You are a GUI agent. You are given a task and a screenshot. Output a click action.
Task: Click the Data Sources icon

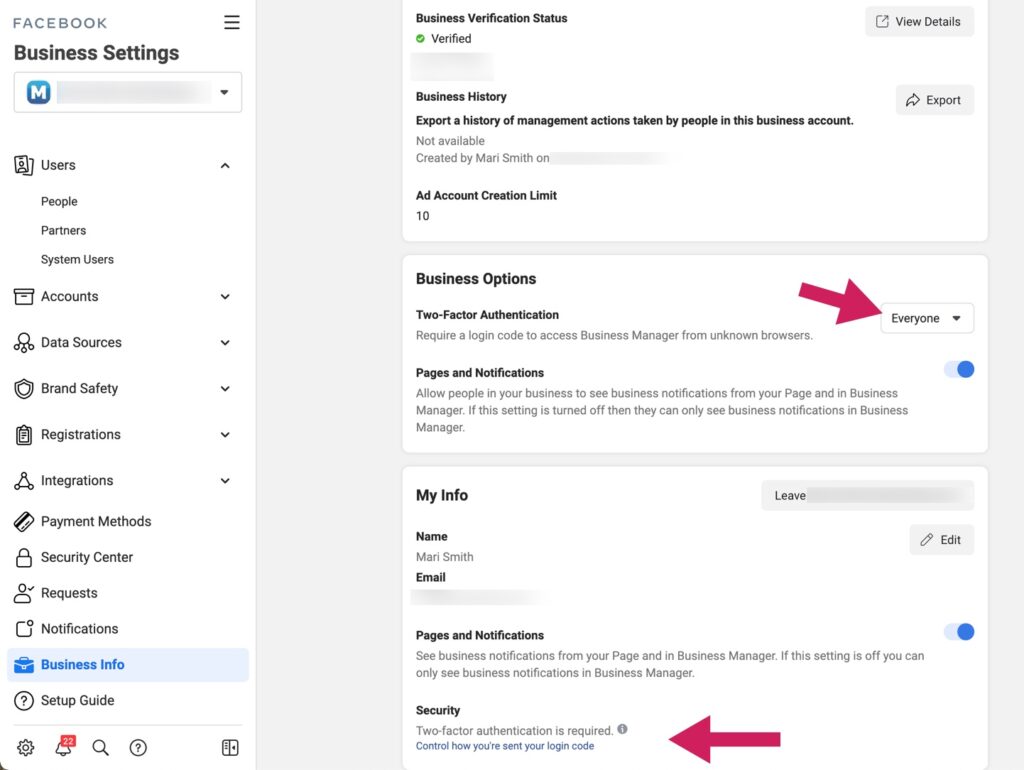pyautogui.click(x=24, y=342)
